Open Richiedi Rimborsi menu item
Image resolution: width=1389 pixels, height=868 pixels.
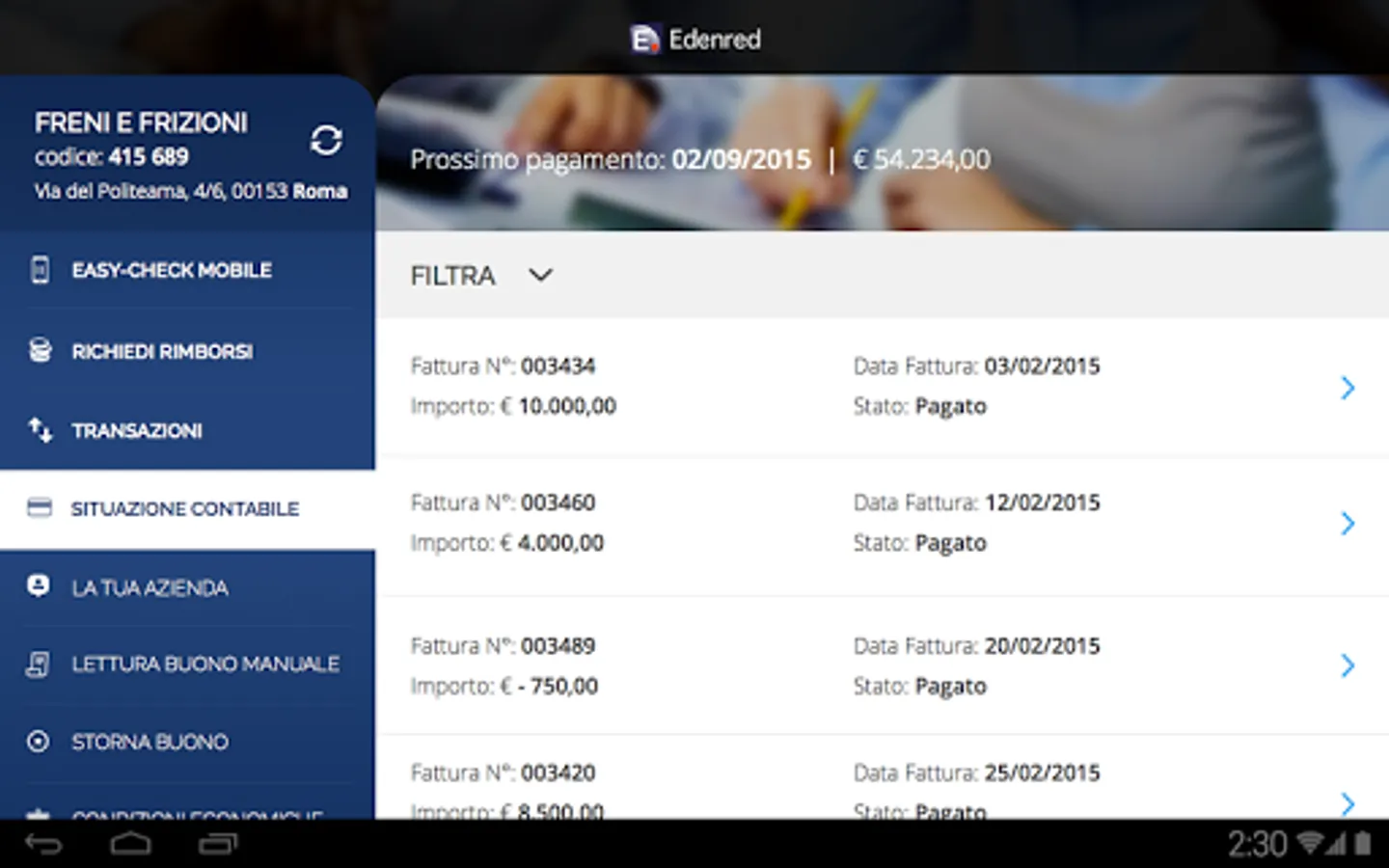[x=188, y=350]
